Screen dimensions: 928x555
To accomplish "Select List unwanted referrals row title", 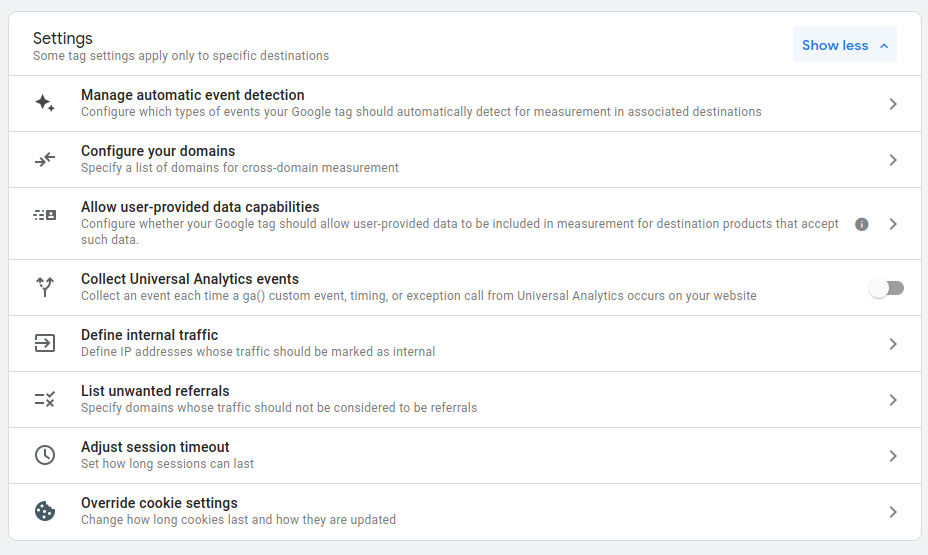I will point(155,391).
